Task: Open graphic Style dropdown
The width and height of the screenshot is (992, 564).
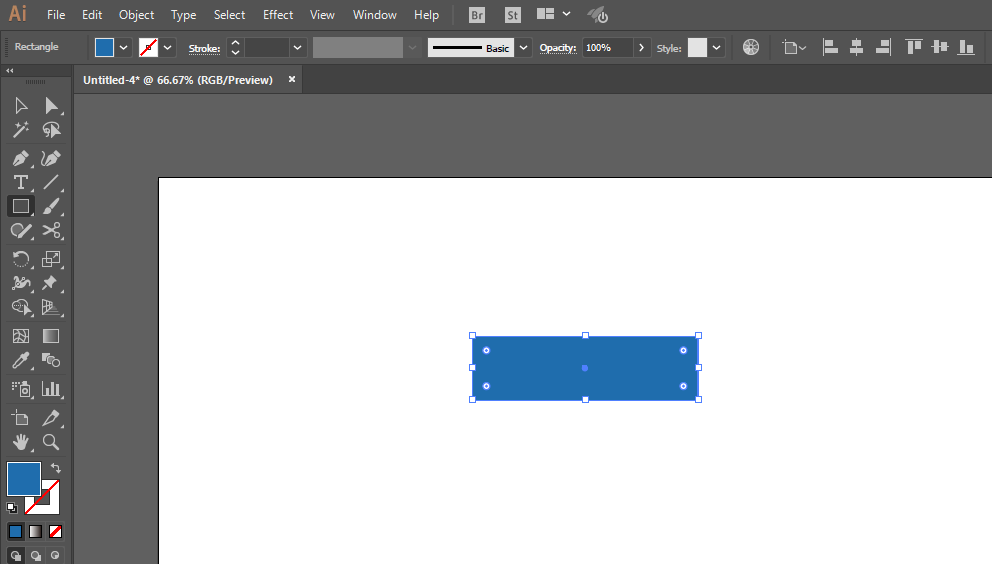Action: [x=716, y=47]
